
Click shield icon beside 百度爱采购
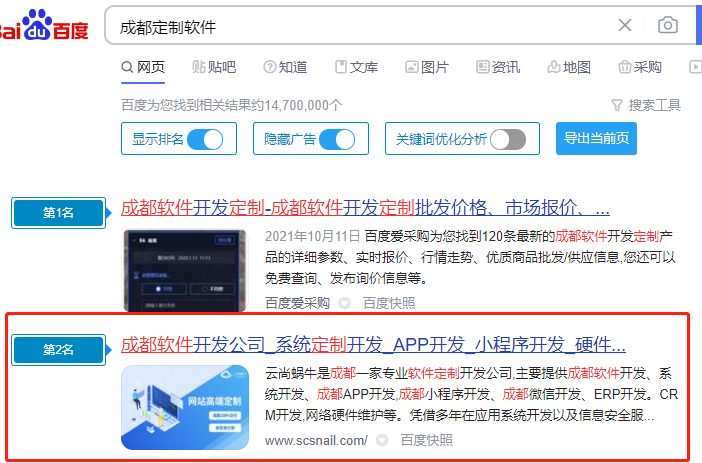tap(345, 303)
